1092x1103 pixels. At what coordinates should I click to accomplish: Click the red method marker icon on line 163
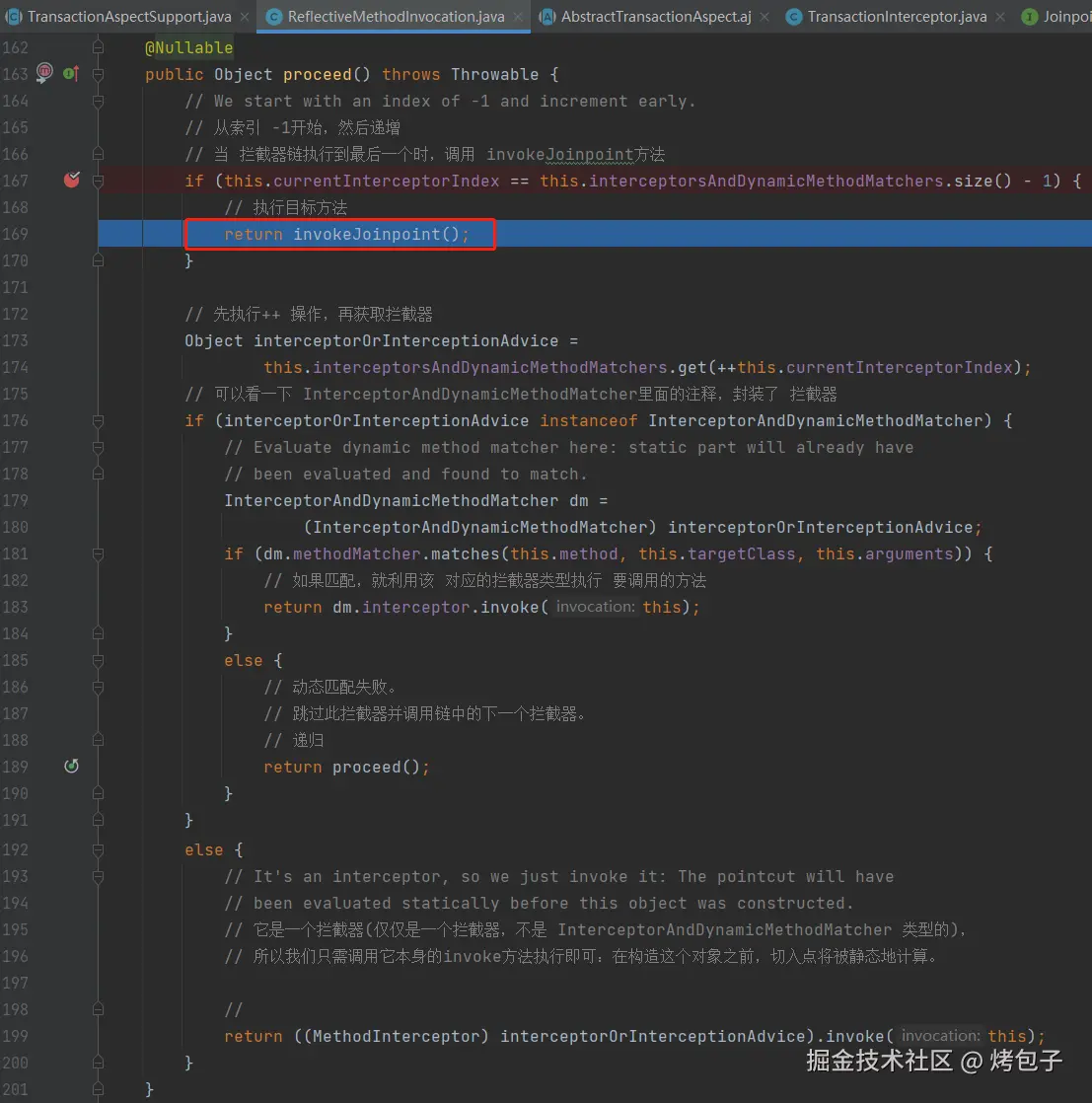click(x=44, y=72)
